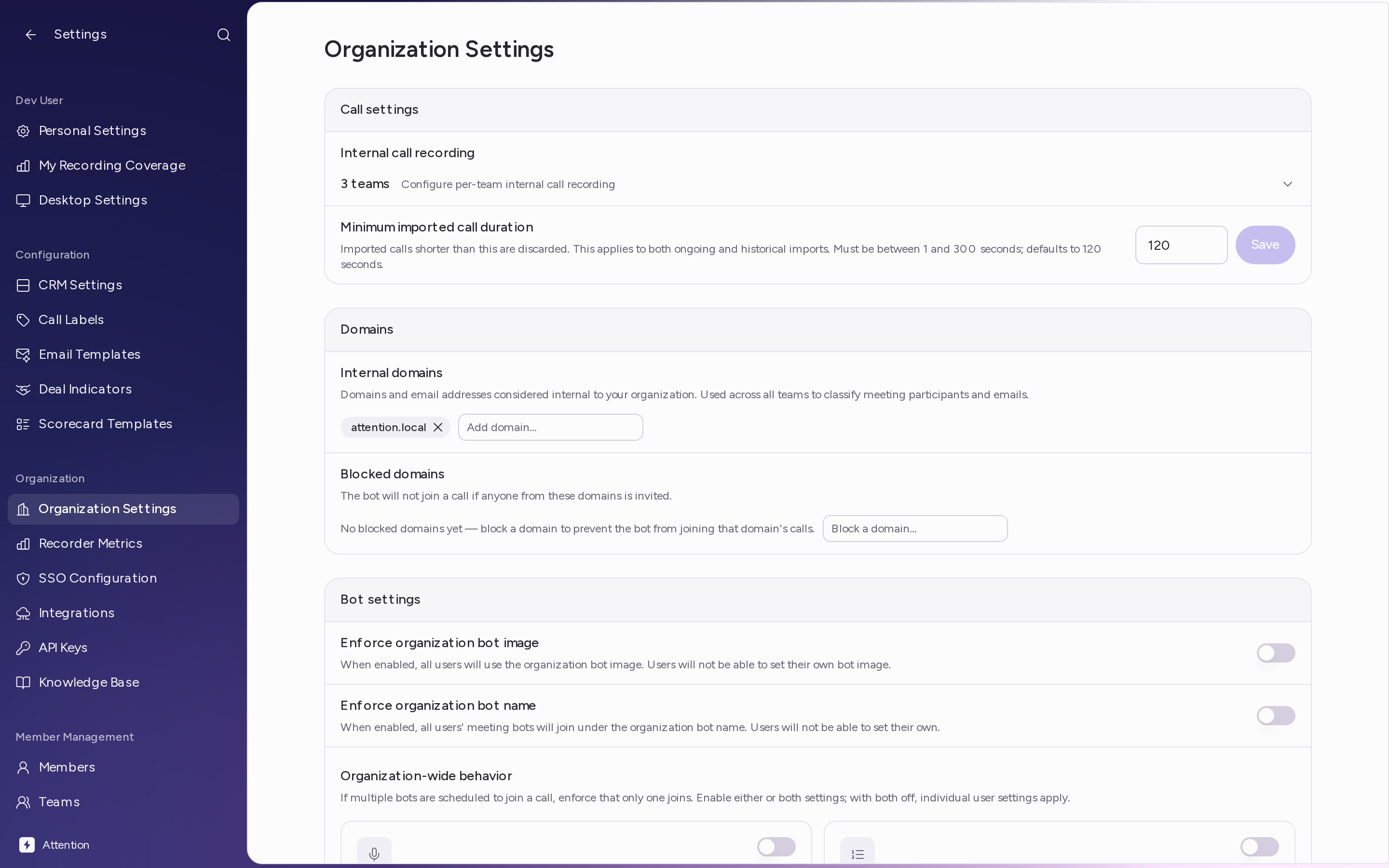Click the Block a domain input field
1389x868 pixels.
[x=915, y=529]
